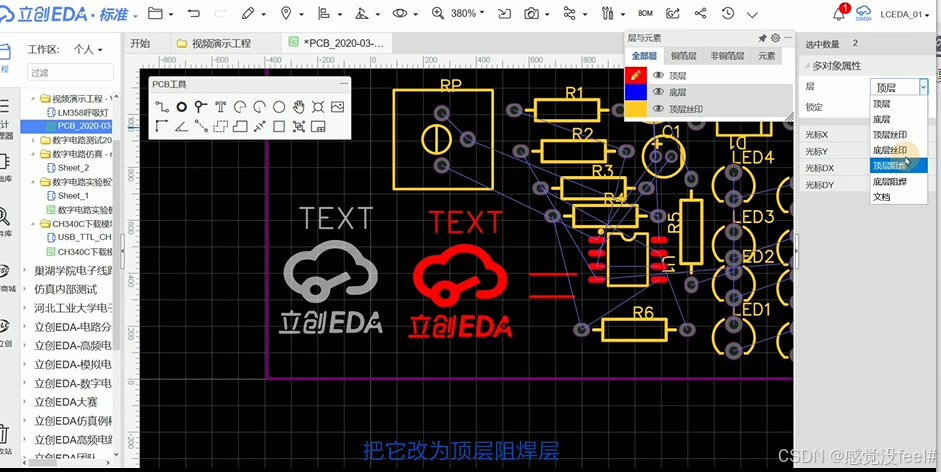Select the Set Origin tool in PCB工具

click(x=161, y=126)
